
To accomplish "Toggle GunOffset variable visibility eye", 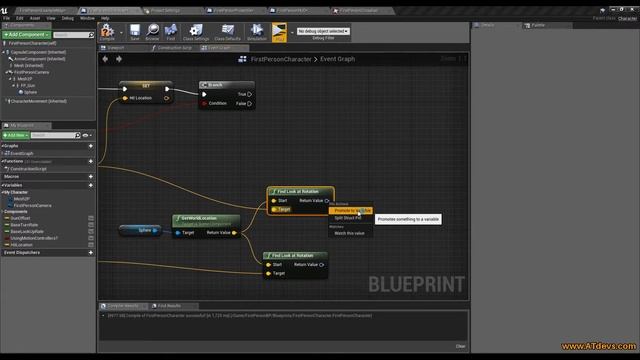I will [91, 218].
